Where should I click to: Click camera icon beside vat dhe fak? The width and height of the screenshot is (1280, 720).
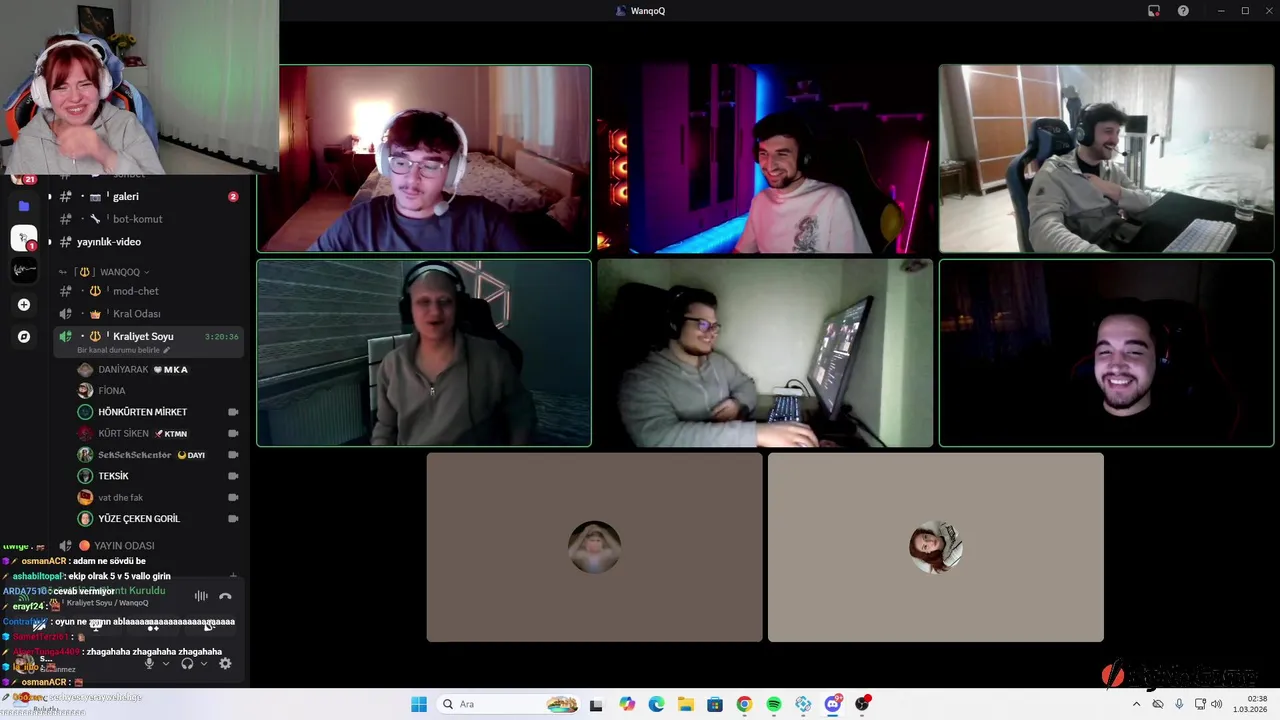point(233,498)
